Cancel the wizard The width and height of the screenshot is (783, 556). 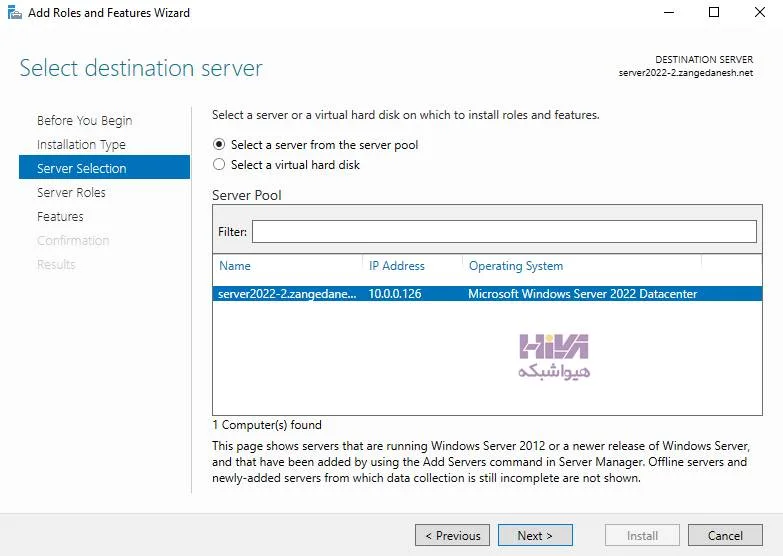[725, 536]
